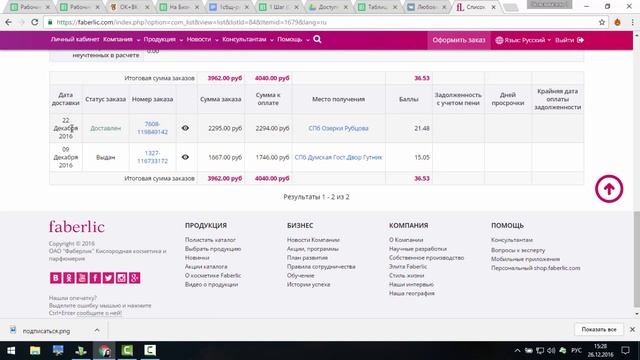Open order number 7608-119849142 link
The width and height of the screenshot is (640, 360).
pos(152,128)
